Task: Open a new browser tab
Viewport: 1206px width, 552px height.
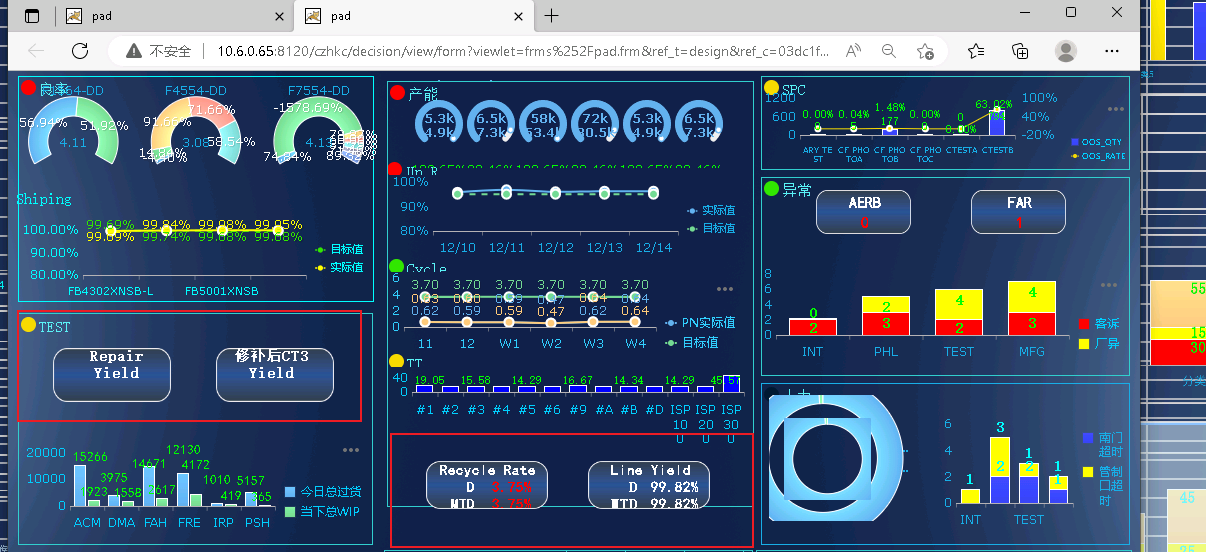Action: (x=551, y=15)
